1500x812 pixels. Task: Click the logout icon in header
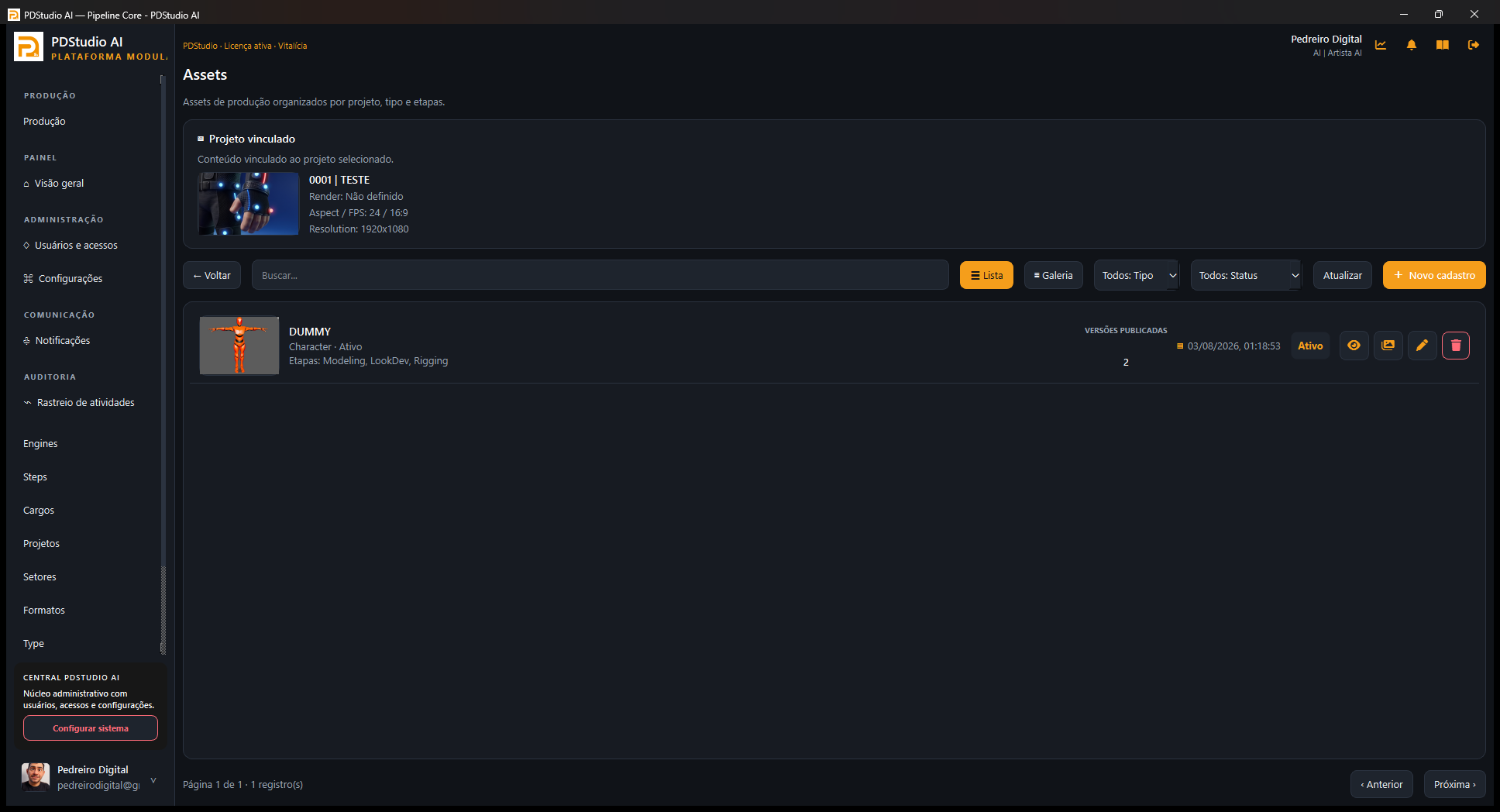pyautogui.click(x=1474, y=45)
